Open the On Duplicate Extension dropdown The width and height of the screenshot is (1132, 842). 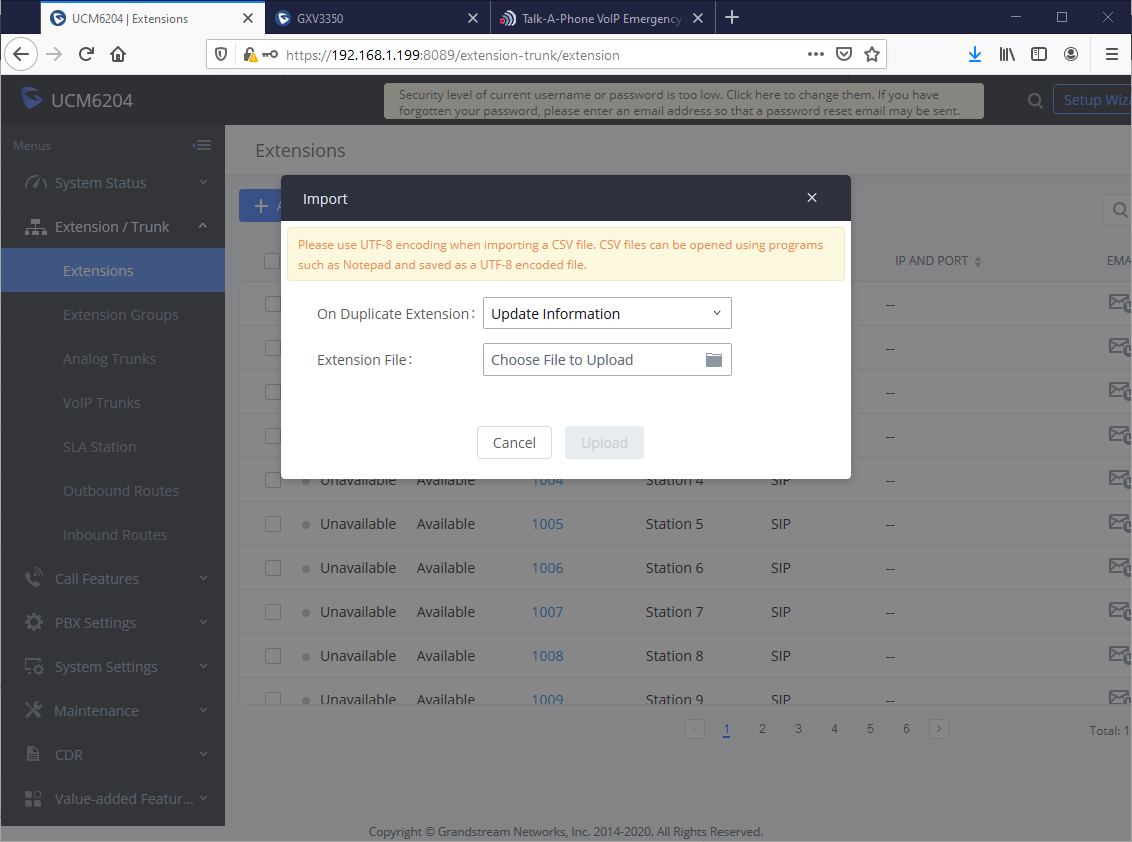click(606, 313)
